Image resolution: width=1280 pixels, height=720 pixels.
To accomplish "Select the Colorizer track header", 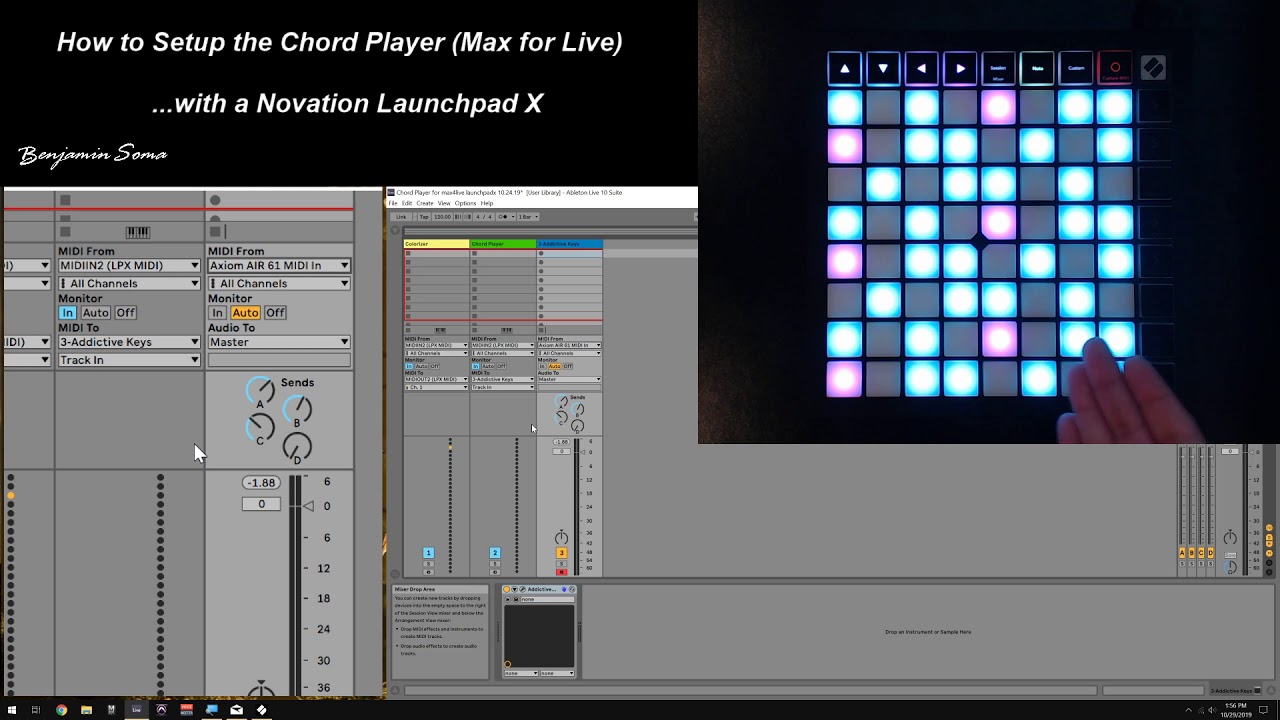I will pyautogui.click(x=437, y=244).
